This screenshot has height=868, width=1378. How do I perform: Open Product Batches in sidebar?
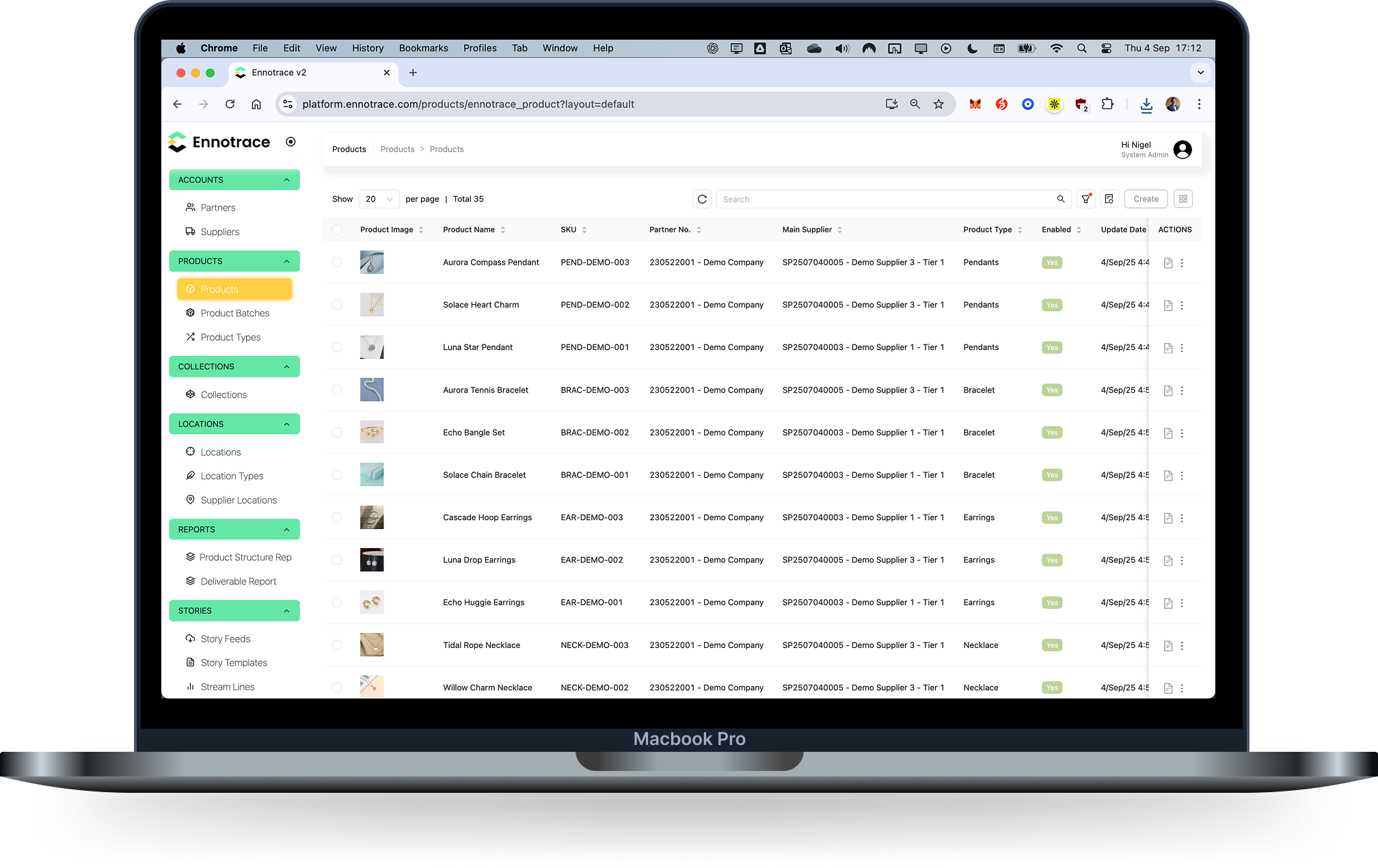pos(234,313)
